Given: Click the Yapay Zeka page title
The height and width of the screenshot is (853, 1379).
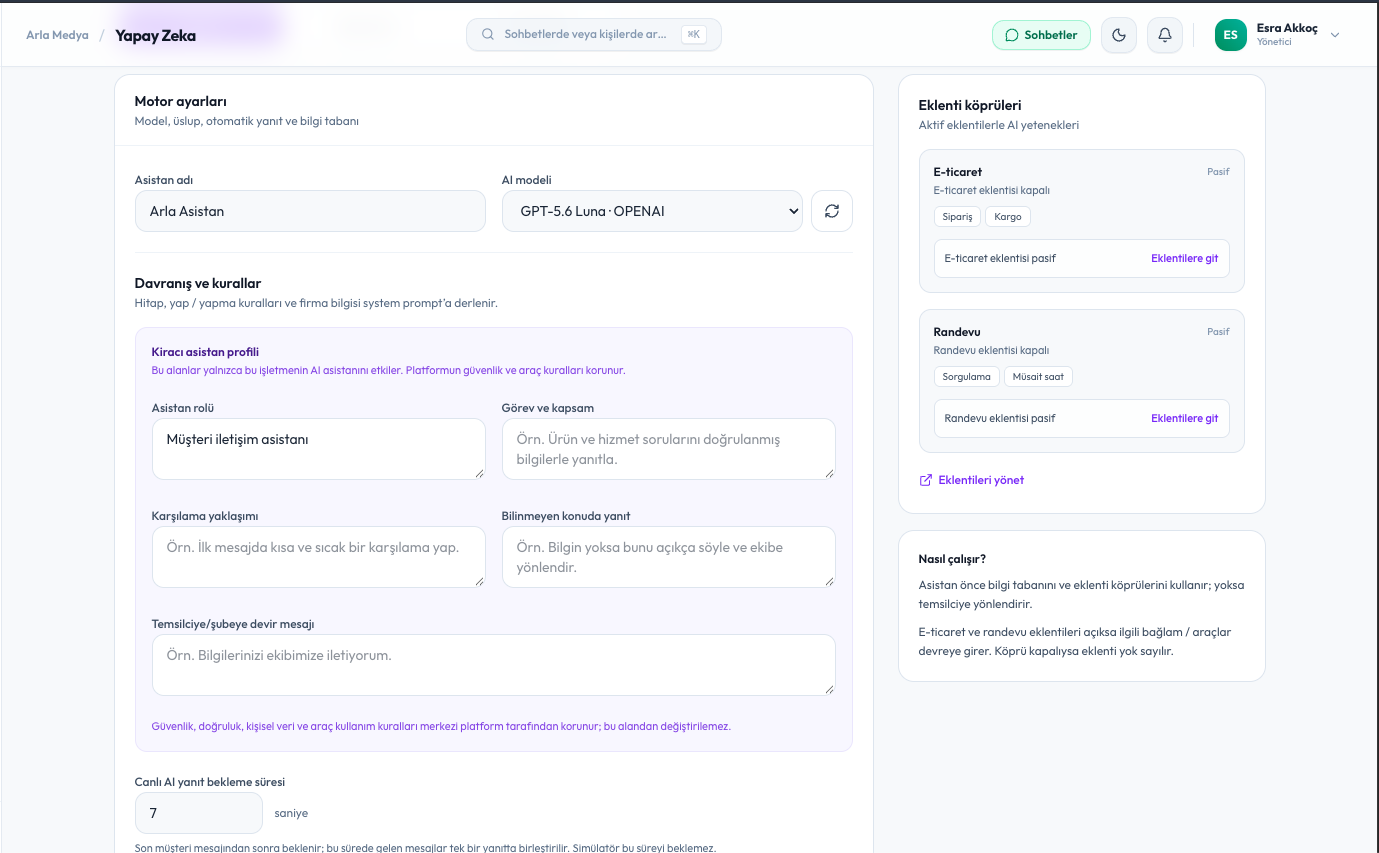Looking at the screenshot, I should click(155, 35).
